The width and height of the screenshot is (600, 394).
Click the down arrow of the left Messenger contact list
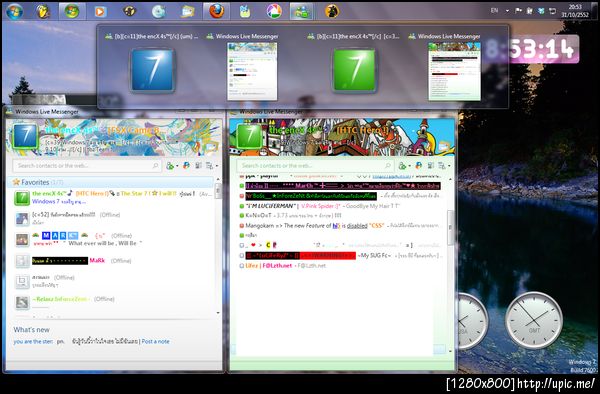tap(218, 313)
